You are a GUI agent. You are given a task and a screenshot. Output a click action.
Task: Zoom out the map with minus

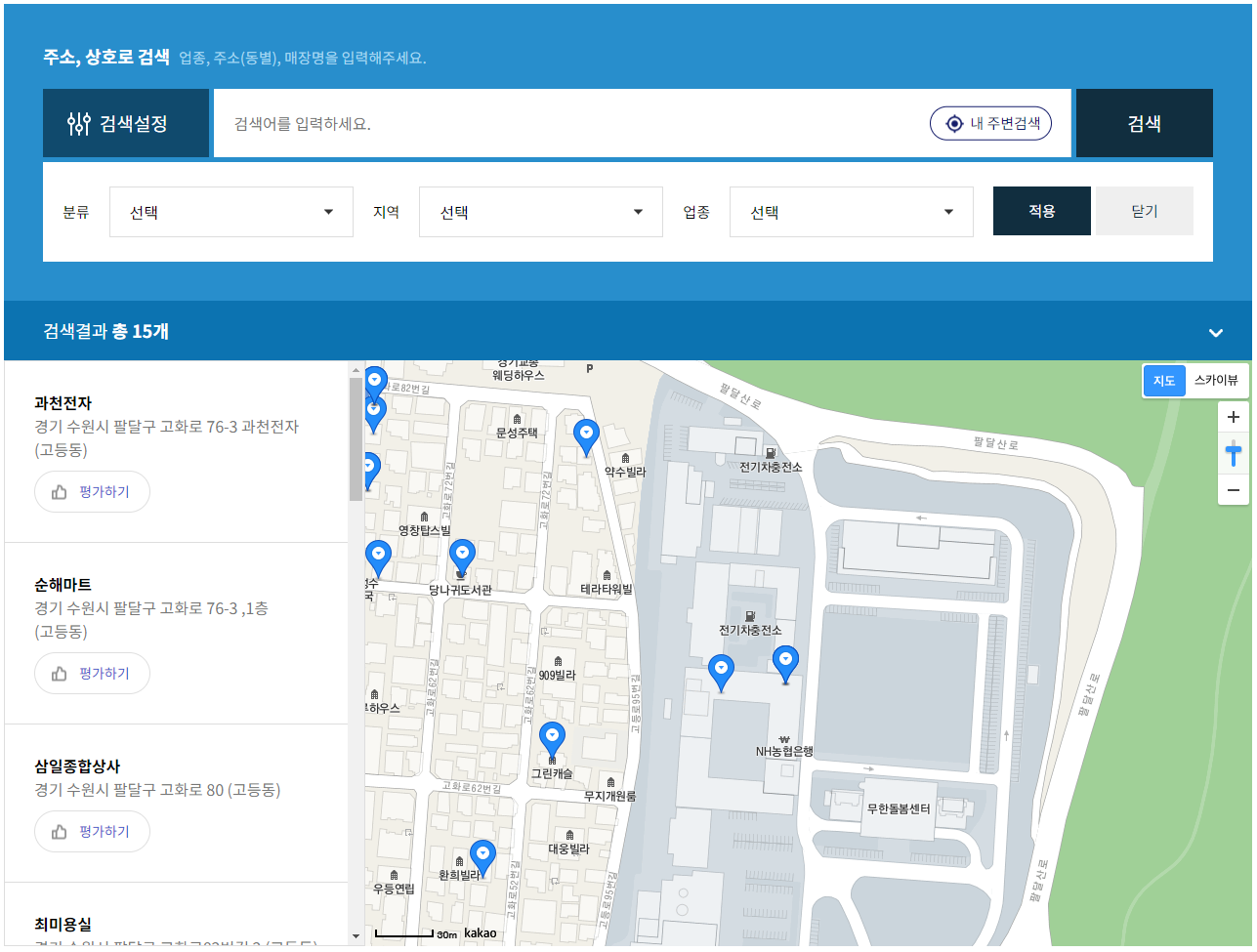click(1234, 490)
